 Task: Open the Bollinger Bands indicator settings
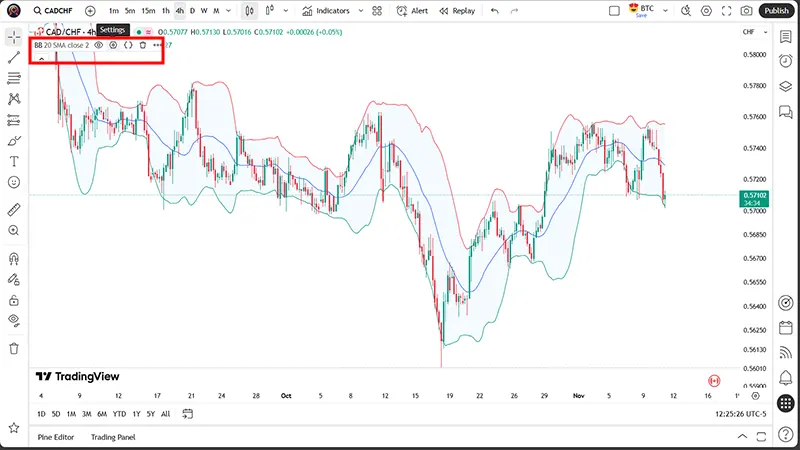click(113, 45)
